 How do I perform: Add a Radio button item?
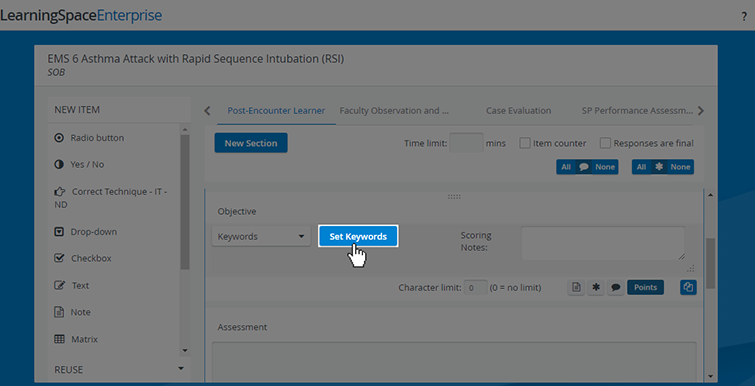point(89,138)
